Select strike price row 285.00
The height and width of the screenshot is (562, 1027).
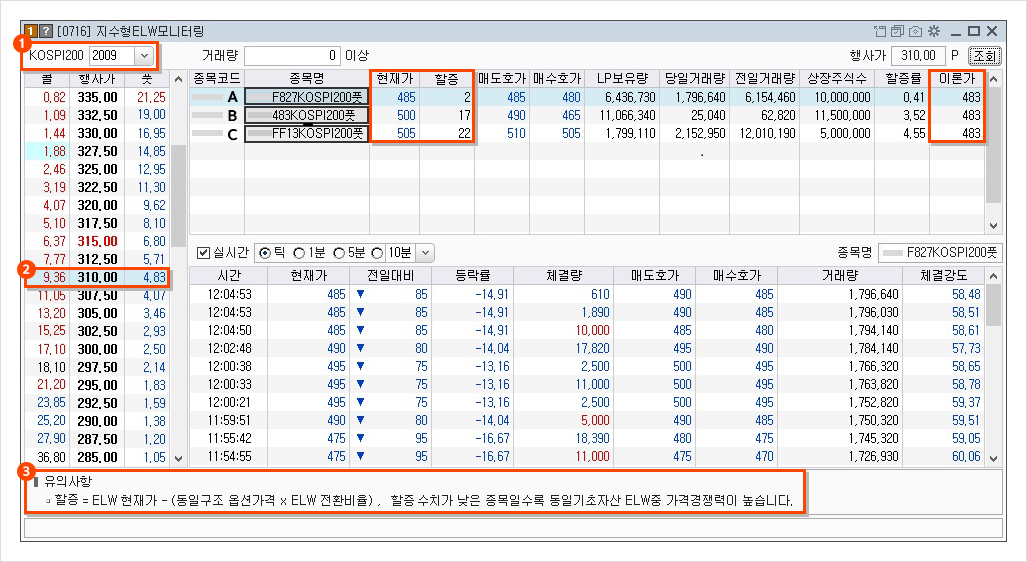[98, 457]
